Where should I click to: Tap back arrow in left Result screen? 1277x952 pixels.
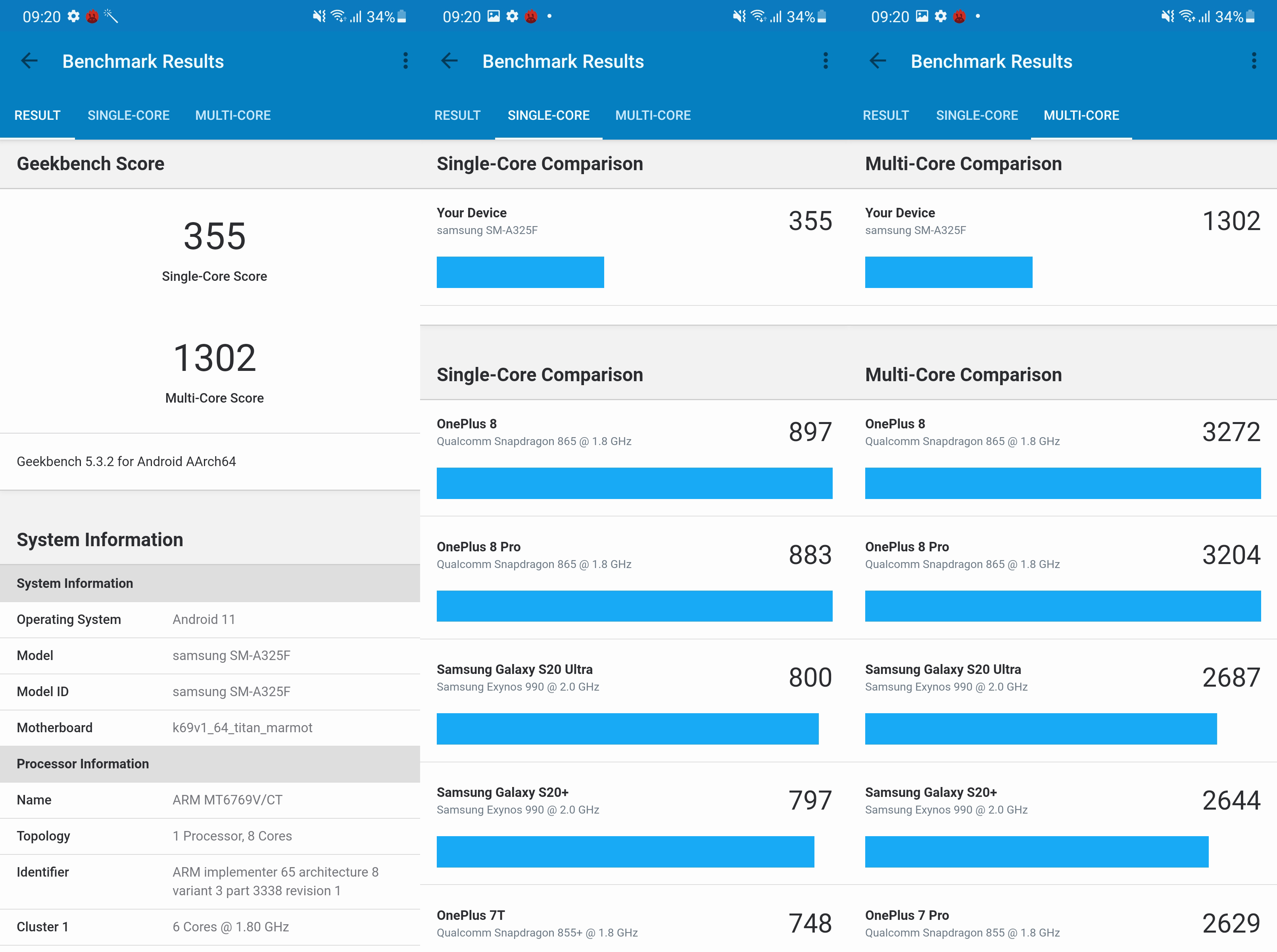29,61
